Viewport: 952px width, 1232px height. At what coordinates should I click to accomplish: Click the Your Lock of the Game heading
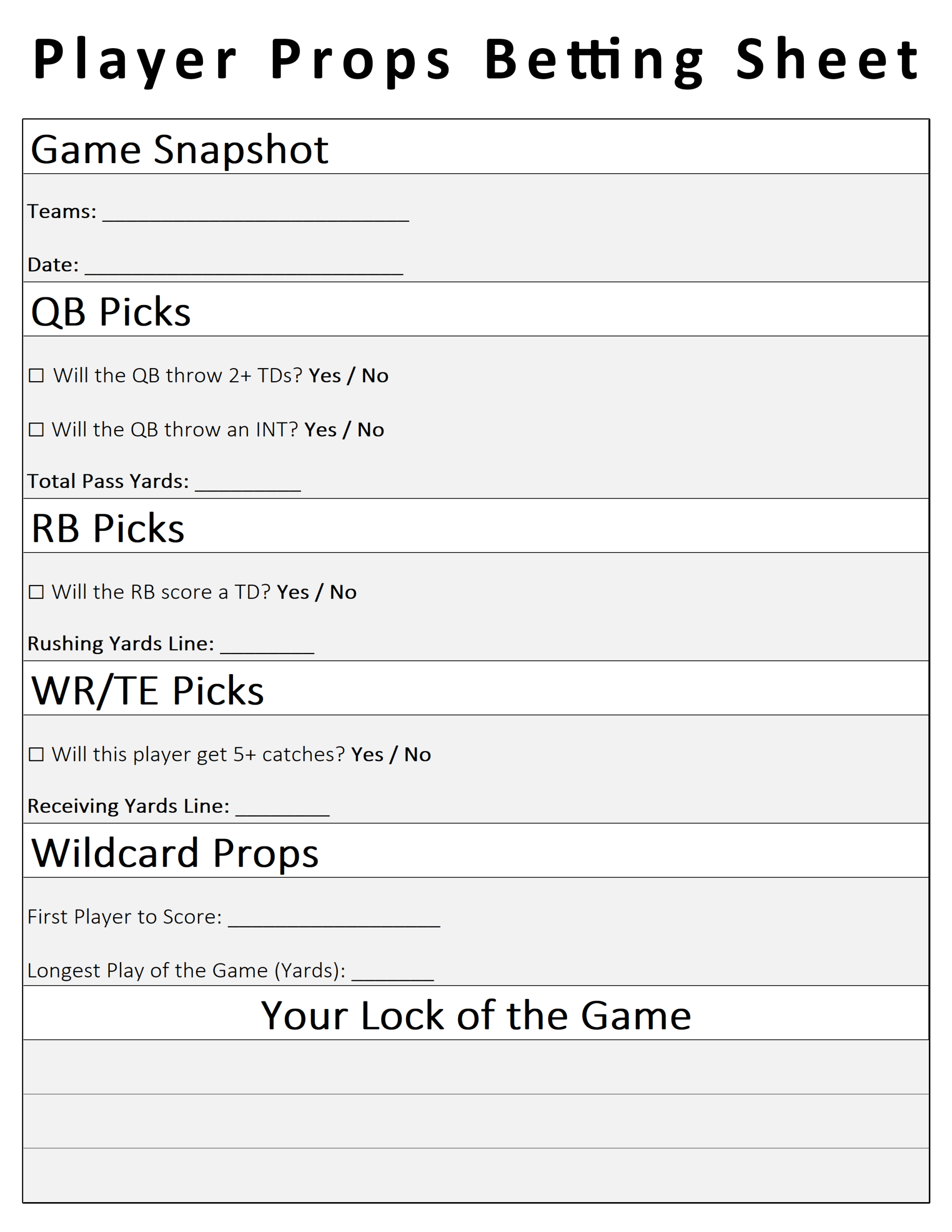coord(476,1015)
